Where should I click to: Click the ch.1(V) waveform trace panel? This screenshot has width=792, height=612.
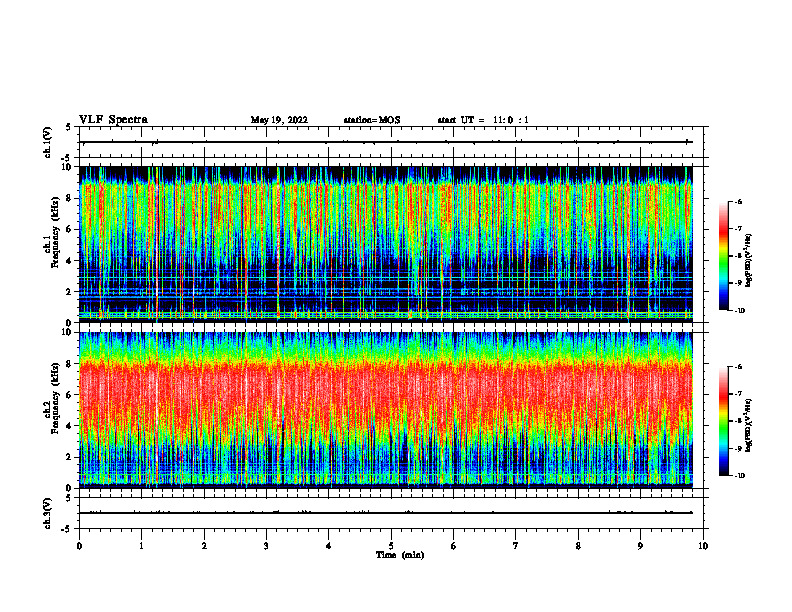[x=391, y=142]
